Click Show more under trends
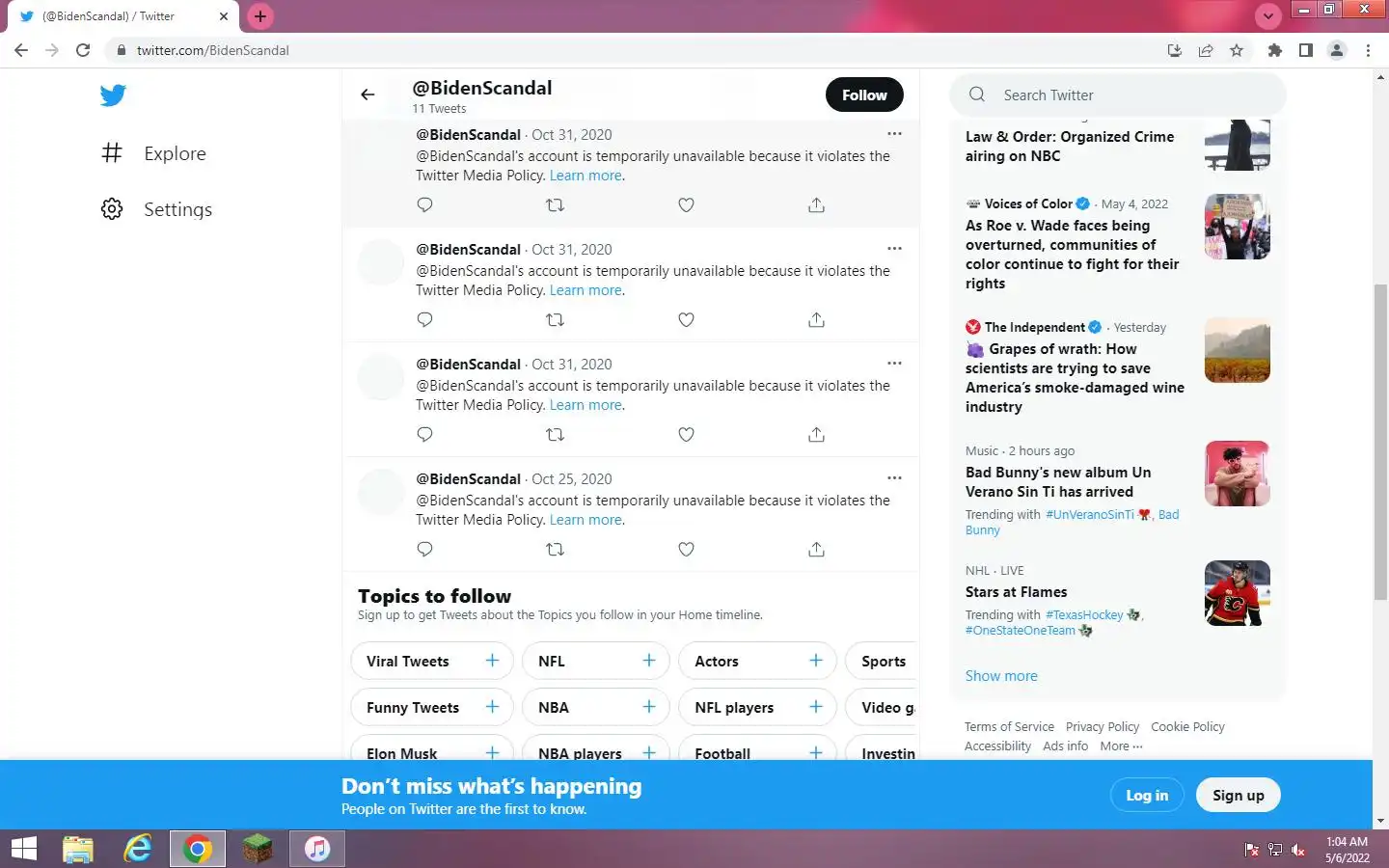This screenshot has height=868, width=1389. tap(1001, 676)
